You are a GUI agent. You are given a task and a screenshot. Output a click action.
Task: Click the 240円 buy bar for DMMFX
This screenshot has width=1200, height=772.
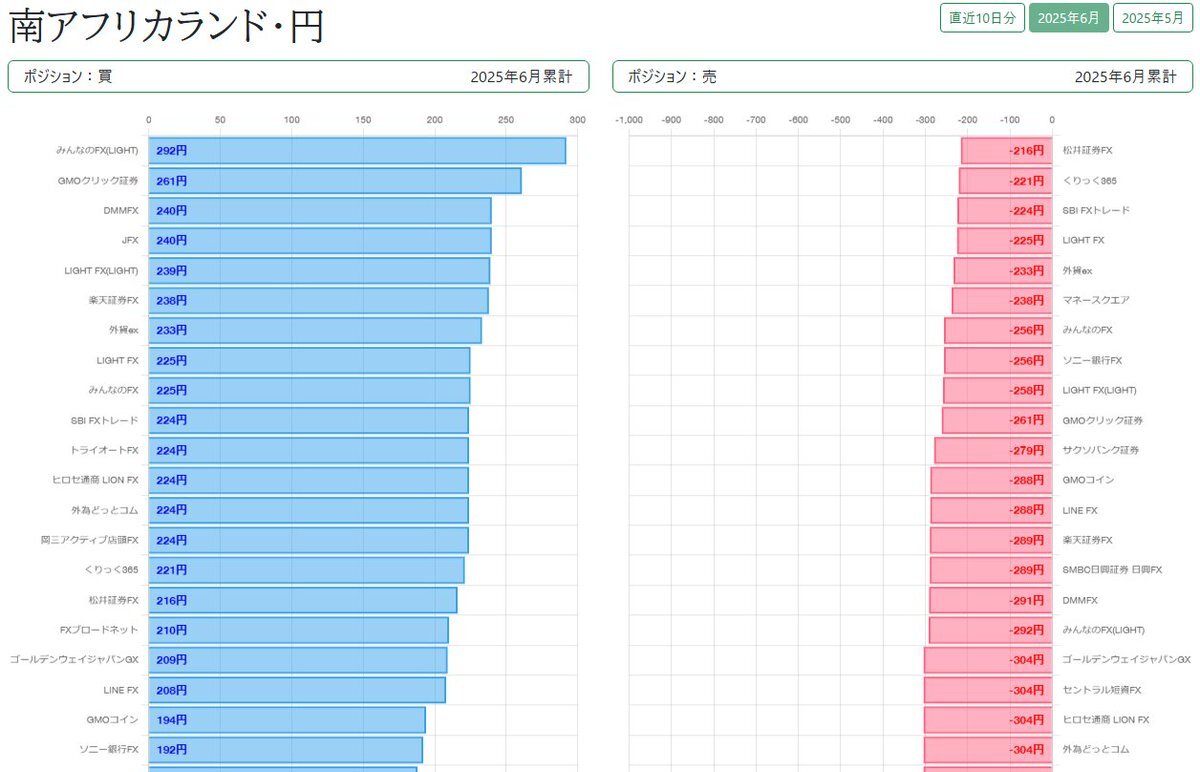point(320,211)
